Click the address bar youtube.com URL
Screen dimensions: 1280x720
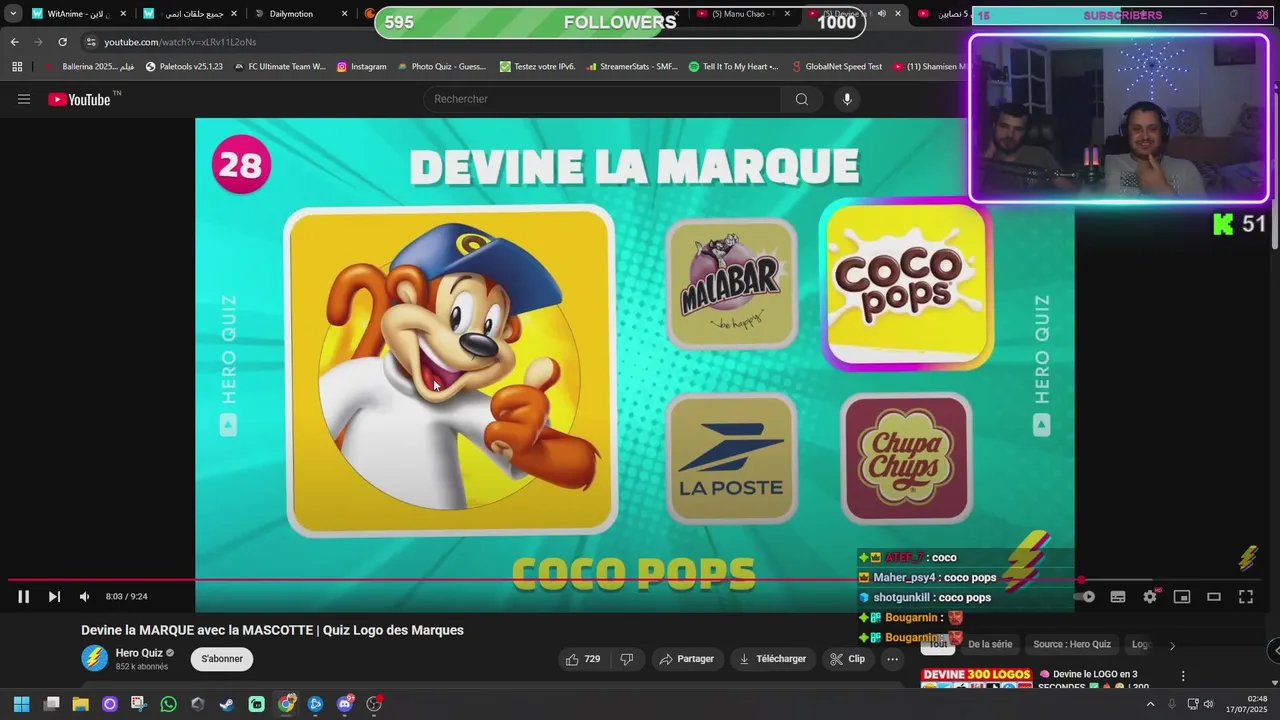point(180,42)
